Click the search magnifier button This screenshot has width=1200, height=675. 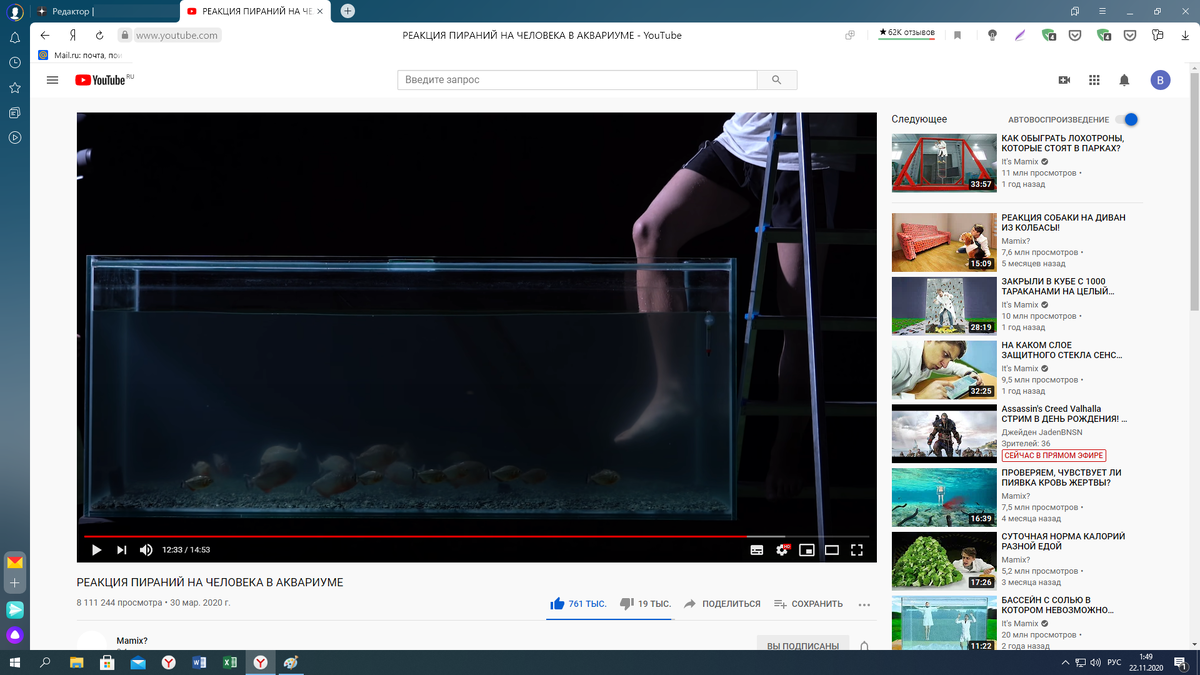[x=777, y=80]
